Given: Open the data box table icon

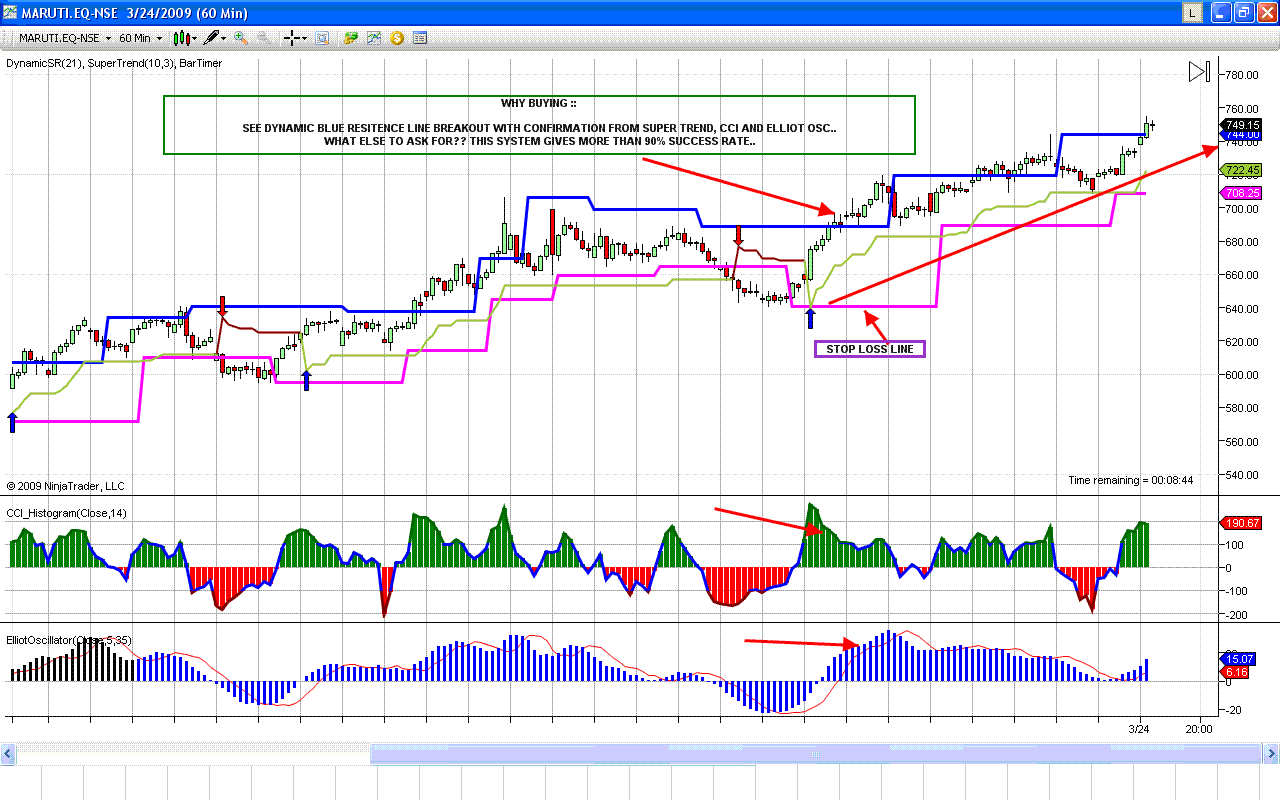Looking at the screenshot, I should [x=420, y=38].
